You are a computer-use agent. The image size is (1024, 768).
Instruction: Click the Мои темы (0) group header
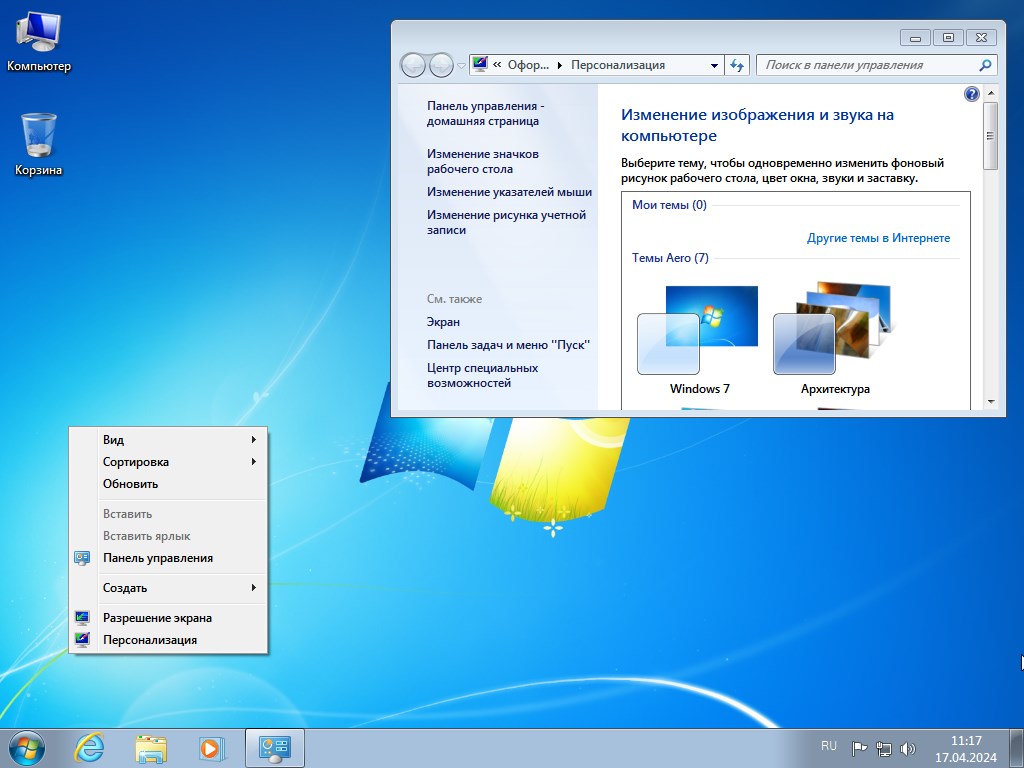click(x=669, y=205)
